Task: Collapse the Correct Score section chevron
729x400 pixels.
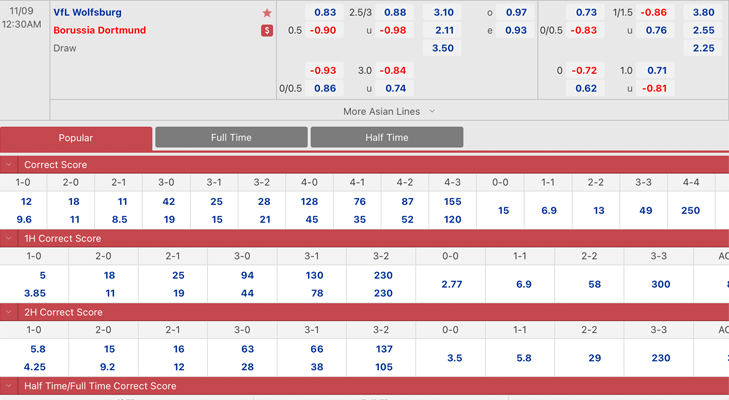Action: (8, 165)
